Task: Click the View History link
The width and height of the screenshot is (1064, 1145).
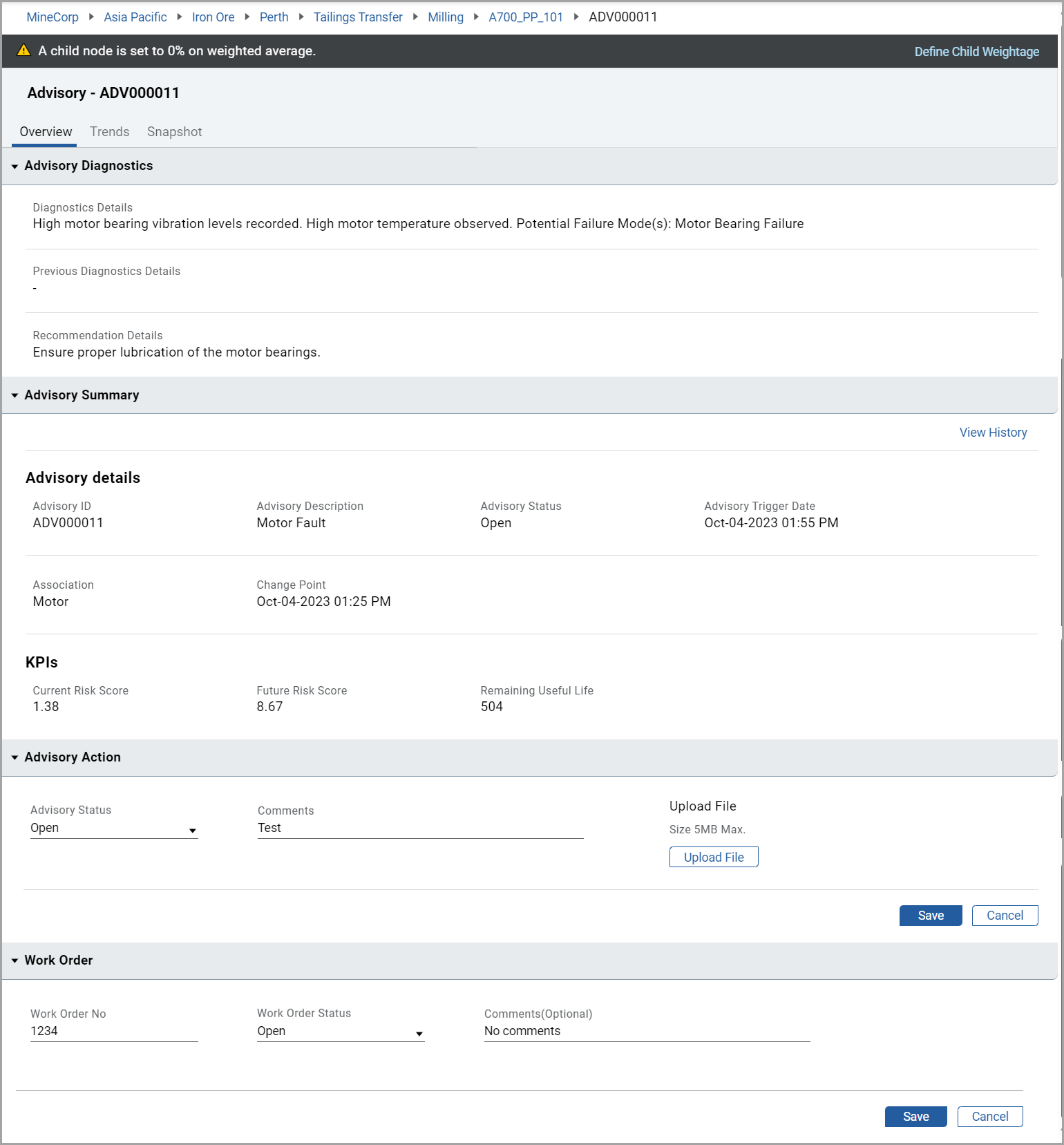Action: pos(993,433)
